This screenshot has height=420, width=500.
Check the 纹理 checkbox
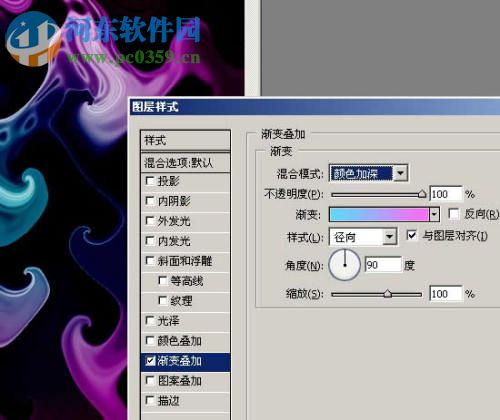163,301
